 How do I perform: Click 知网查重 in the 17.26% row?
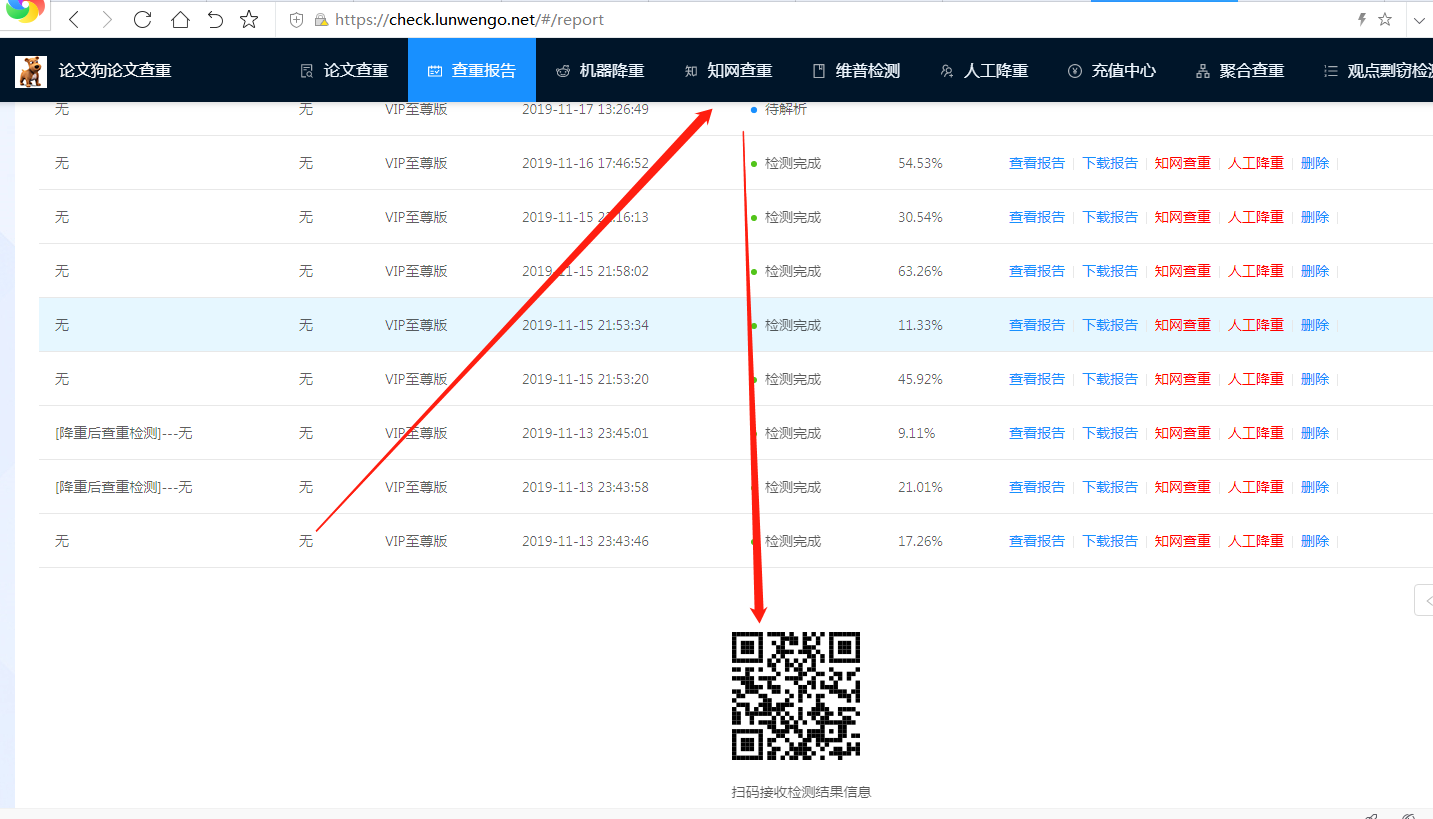(1182, 541)
